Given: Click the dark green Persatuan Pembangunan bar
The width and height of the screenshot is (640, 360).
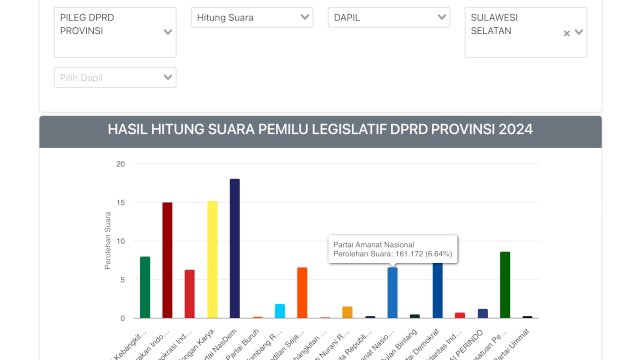Looking at the screenshot, I should [x=505, y=285].
